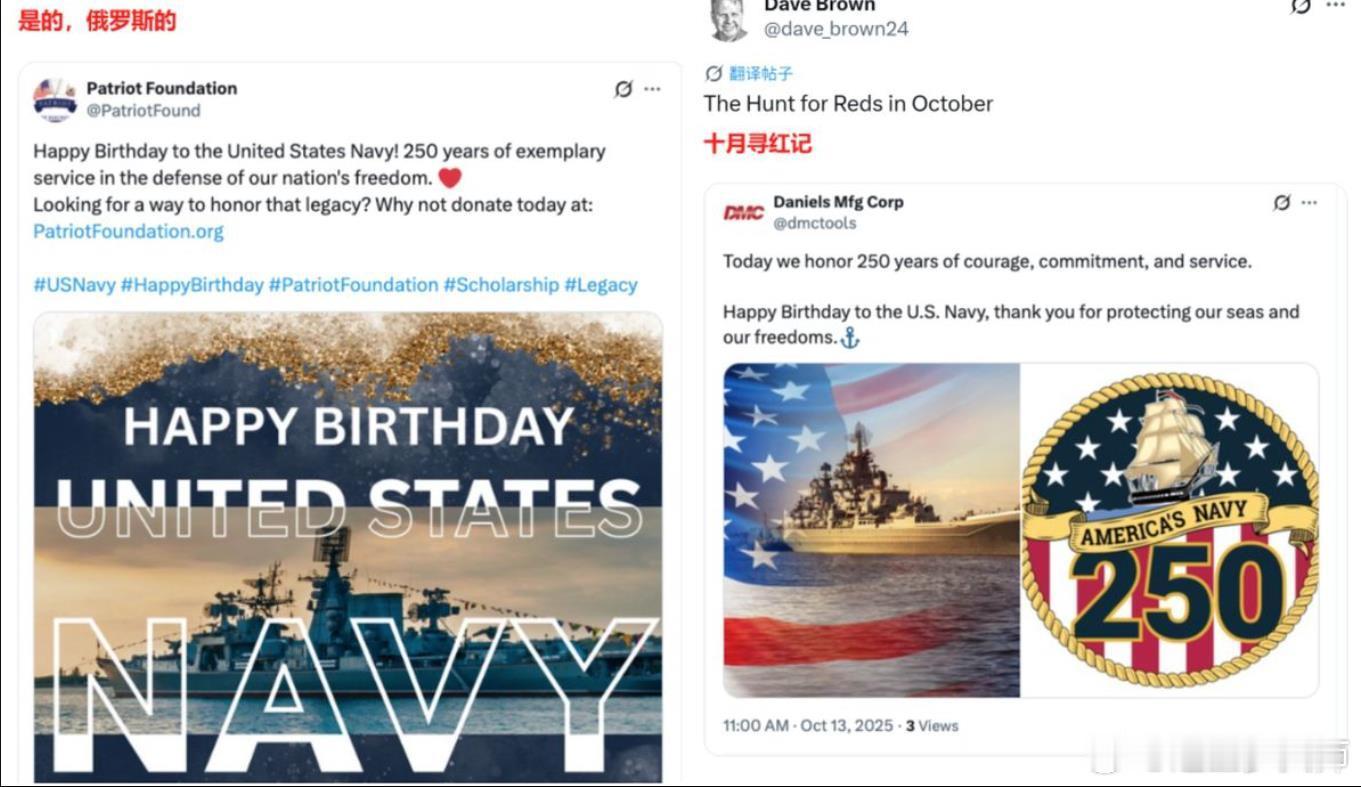Open more options on Daniels Mfg Corp post
Image resolution: width=1361 pixels, height=787 pixels.
[1309, 203]
